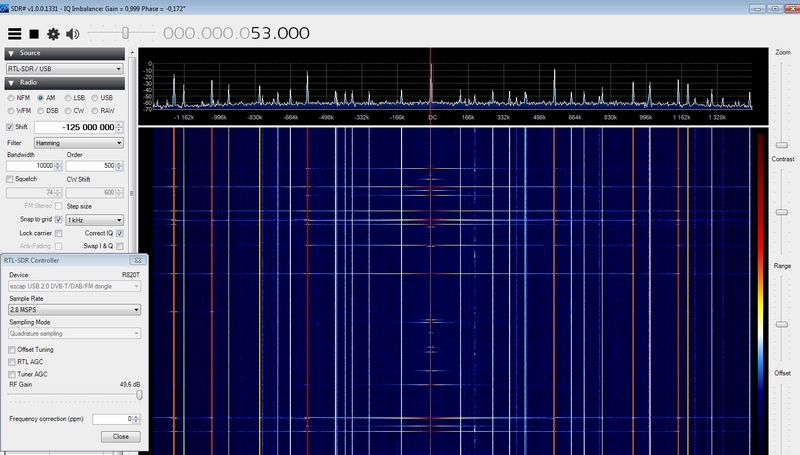Screen dimensions: 800x455
Task: Click the Frequency correction ppm field
Action: click(x=113, y=419)
